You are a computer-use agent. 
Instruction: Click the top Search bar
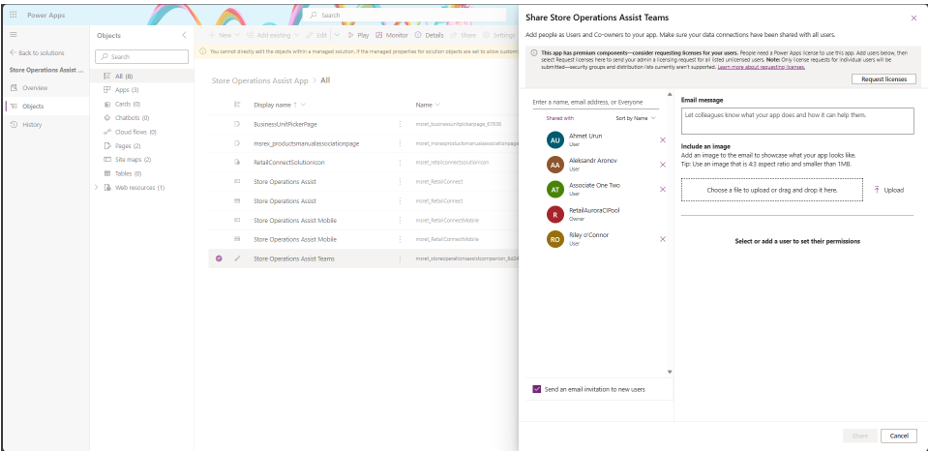pos(406,15)
